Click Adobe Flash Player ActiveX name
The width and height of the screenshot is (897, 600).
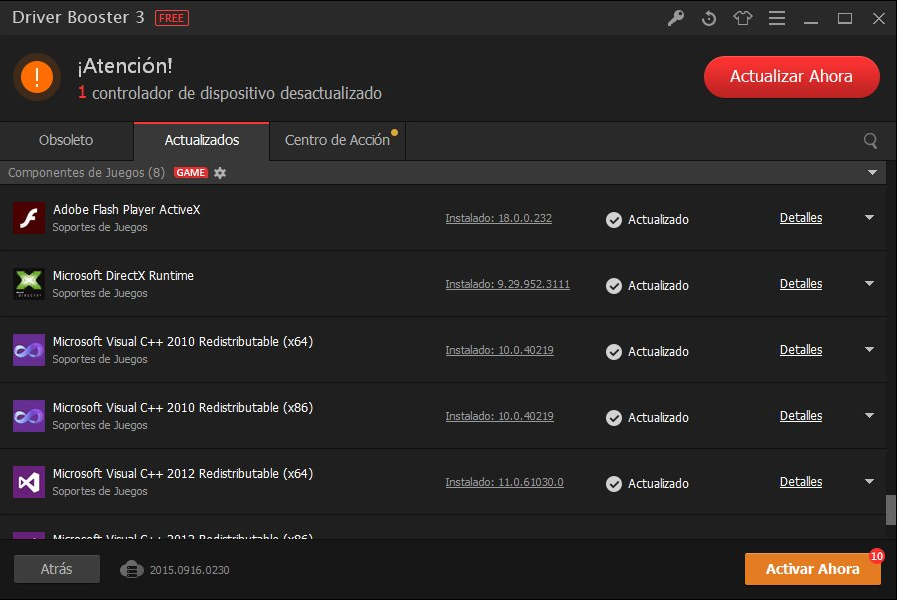point(126,210)
